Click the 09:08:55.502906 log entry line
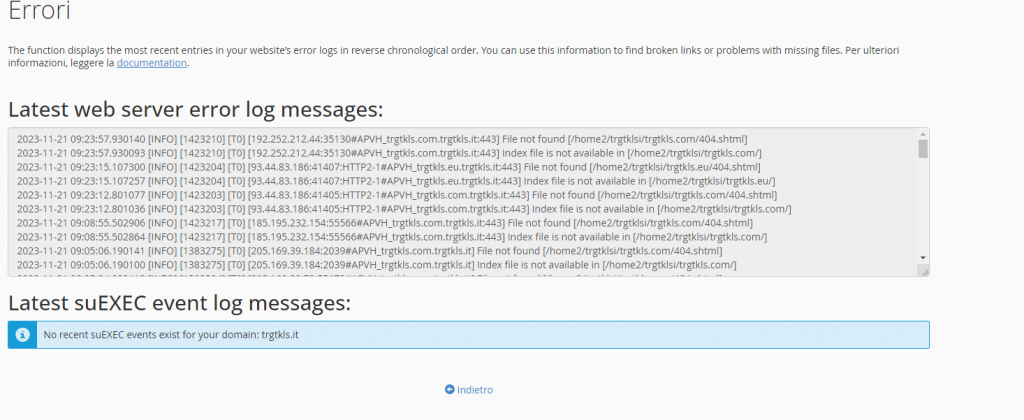1024x420 pixels. point(382,223)
